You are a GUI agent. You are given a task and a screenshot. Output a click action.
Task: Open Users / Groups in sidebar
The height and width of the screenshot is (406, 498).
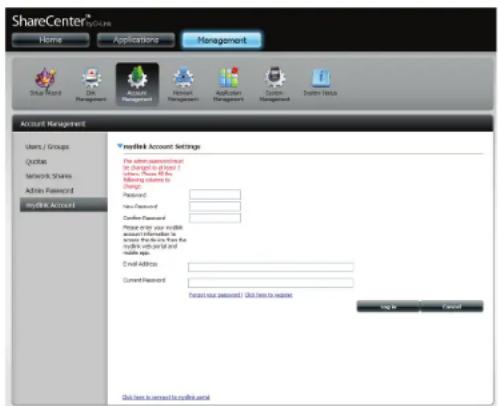[x=47, y=147]
